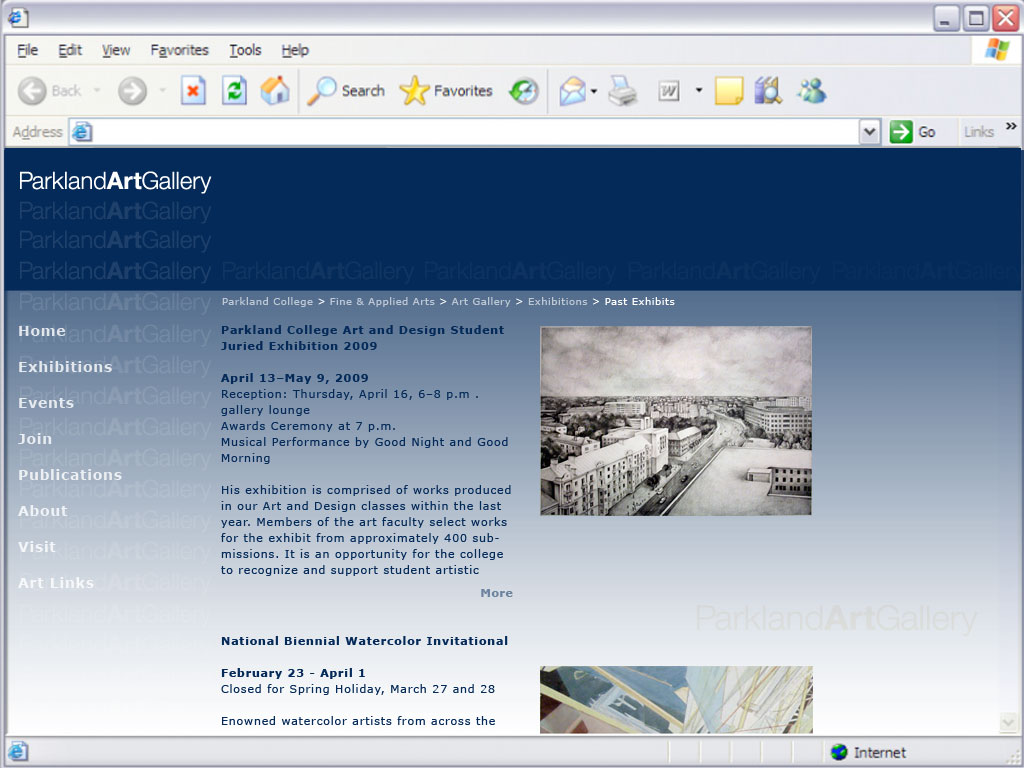Click the Edit with Word icon
1024x768 pixels.
[x=669, y=91]
